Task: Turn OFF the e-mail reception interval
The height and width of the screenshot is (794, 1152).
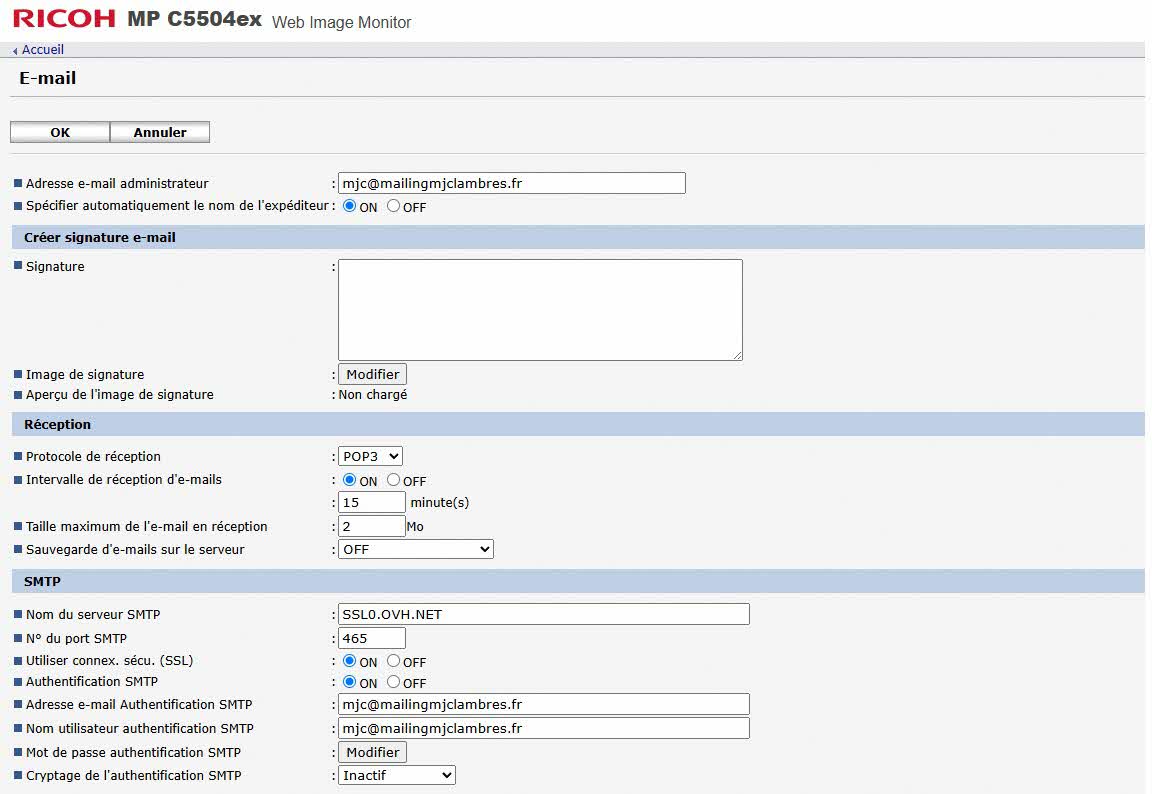Action: [x=394, y=480]
